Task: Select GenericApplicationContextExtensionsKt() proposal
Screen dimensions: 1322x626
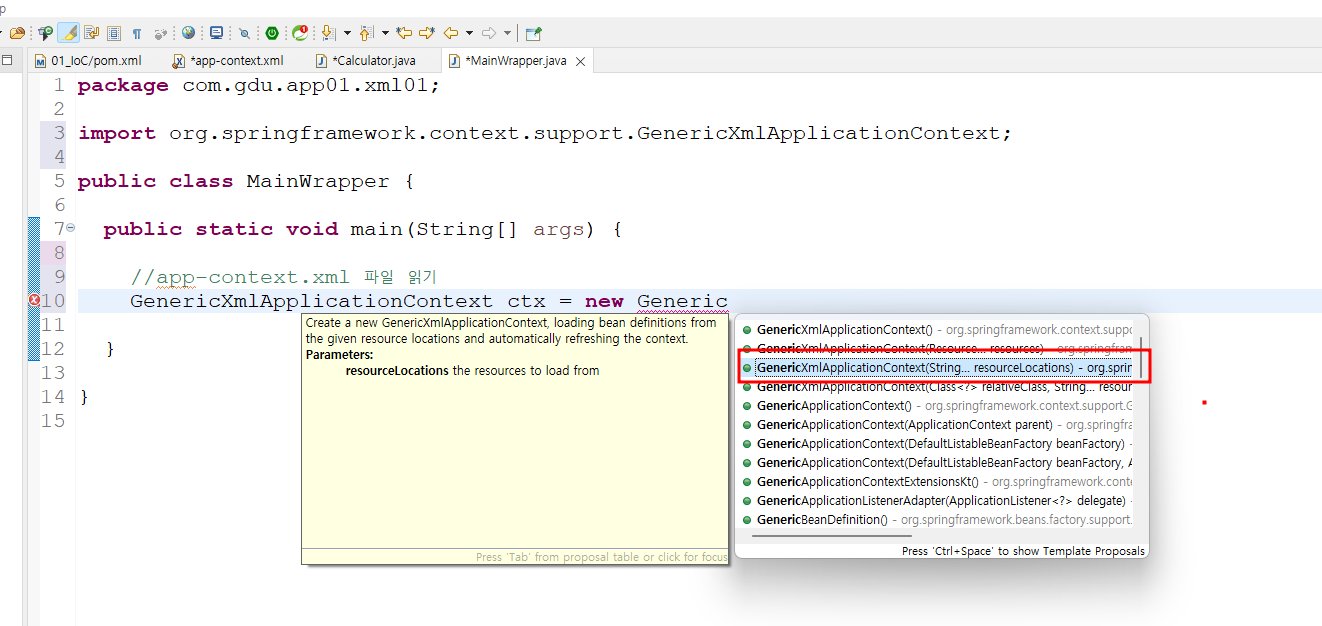Action: (938, 481)
